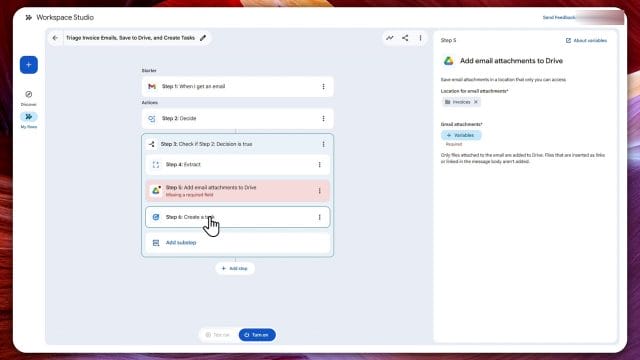Remove the Invoices folder chip
The height and width of the screenshot is (360, 640).
476,102
